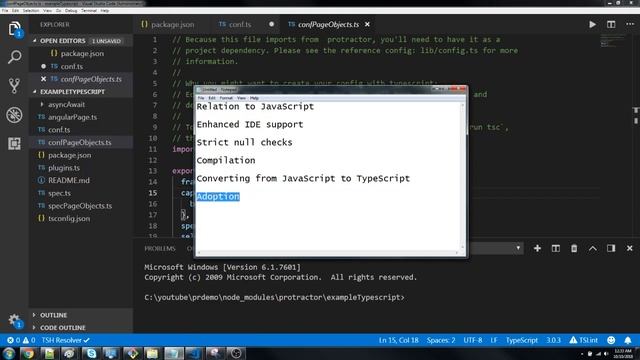This screenshot has height=360, width=640.
Task: Click the unsaved dot on the conf.ts tab
Action: click(271, 24)
